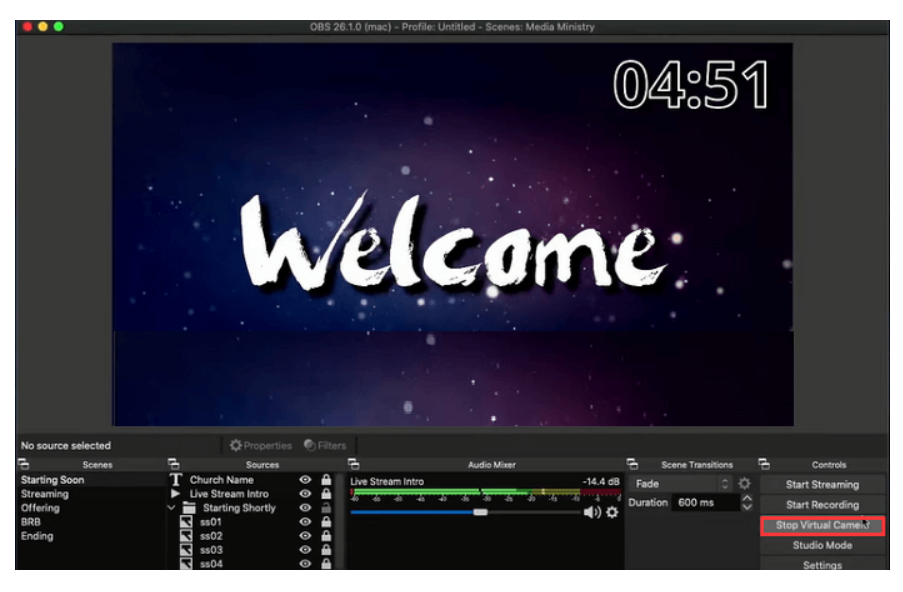Image resolution: width=903 pixels, height=592 pixels.
Task: Mute Live Stream Intro with speaker icon
Action: (592, 512)
